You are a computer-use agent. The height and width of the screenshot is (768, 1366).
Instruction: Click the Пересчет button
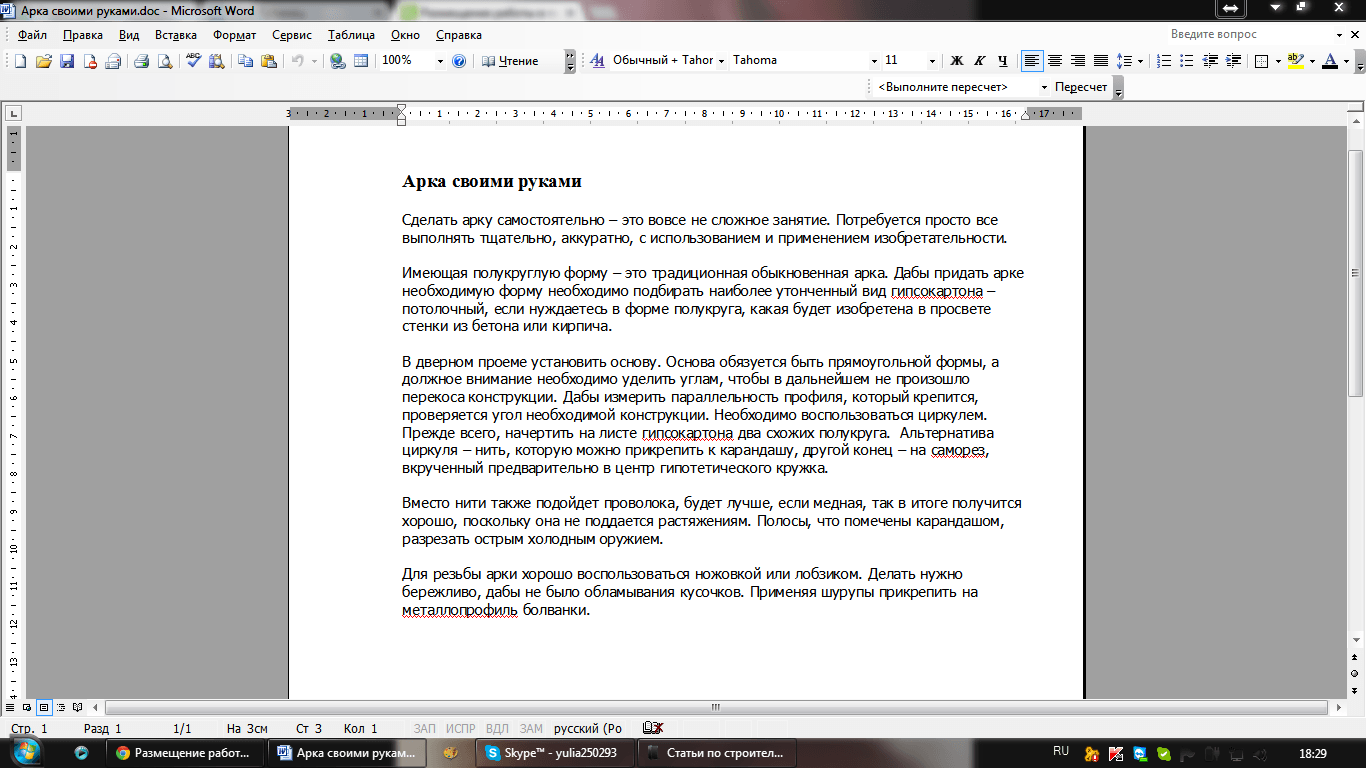point(1081,87)
